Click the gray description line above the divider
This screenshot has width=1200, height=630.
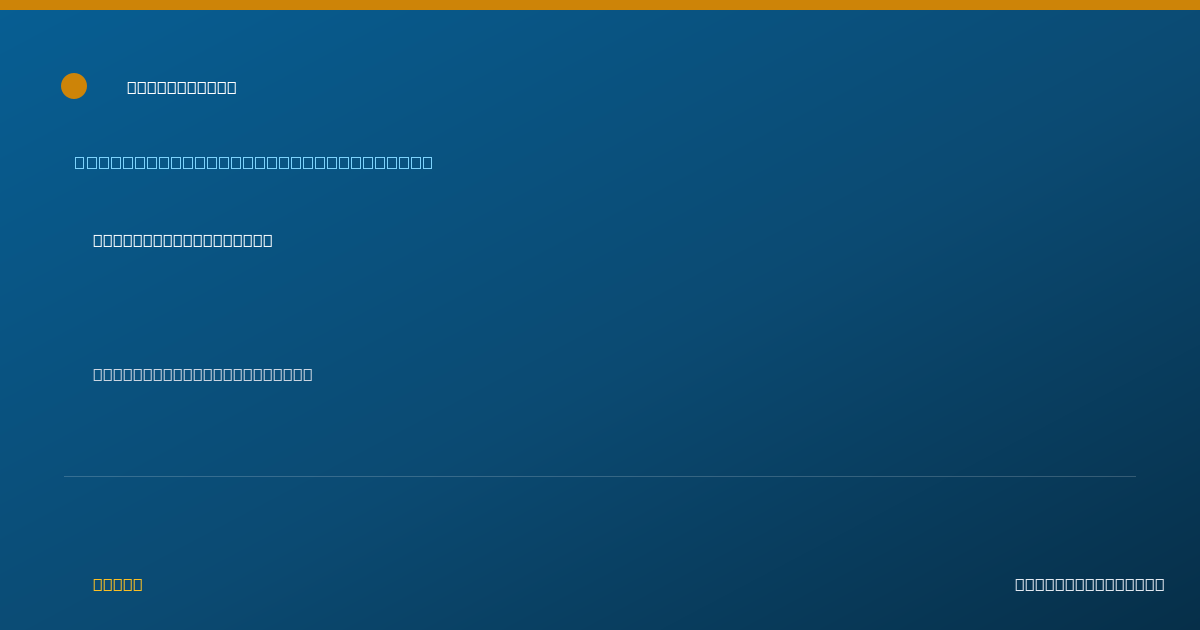tap(203, 375)
